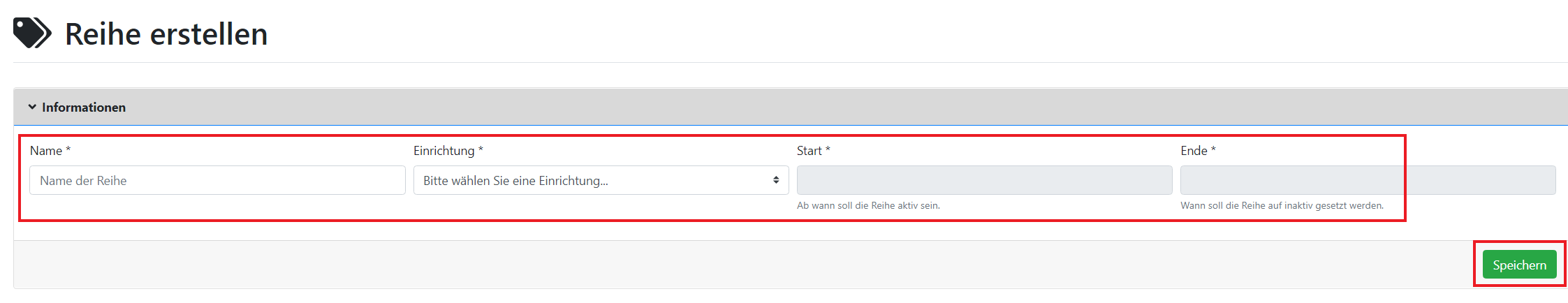Save the series with Speichern button
1568x303 pixels.
(1519, 265)
